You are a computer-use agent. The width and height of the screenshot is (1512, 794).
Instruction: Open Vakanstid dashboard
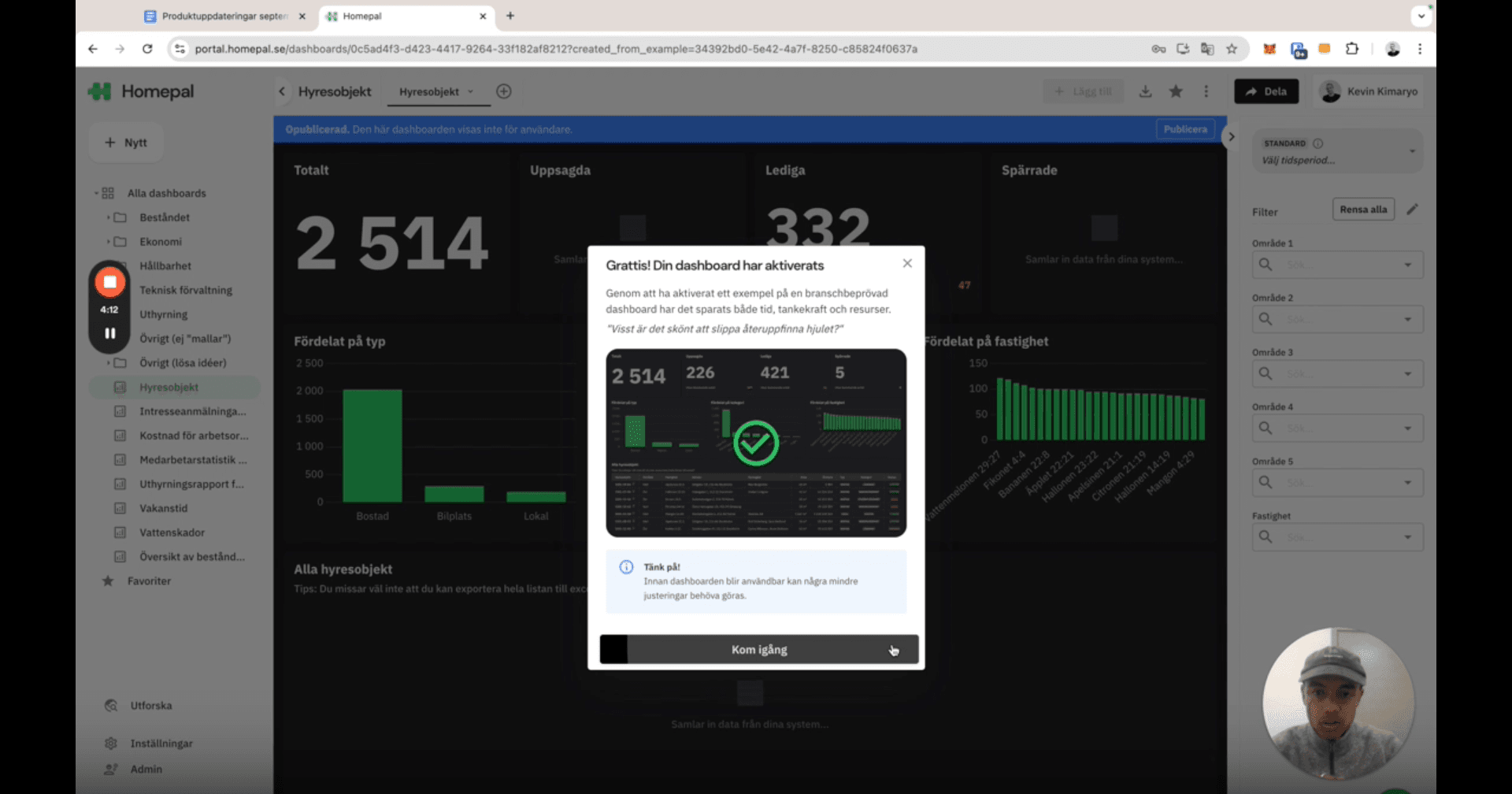[x=164, y=508]
